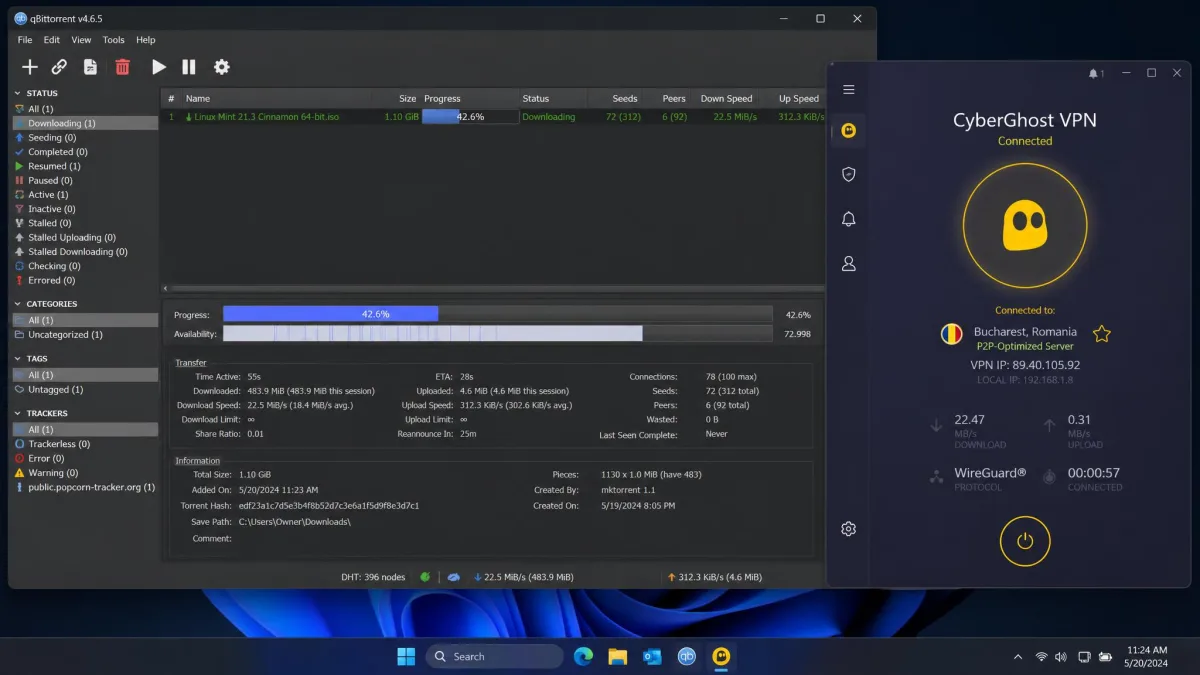The image size is (1200, 675).
Task: Collapse the TAGS section
Action: tap(17, 359)
